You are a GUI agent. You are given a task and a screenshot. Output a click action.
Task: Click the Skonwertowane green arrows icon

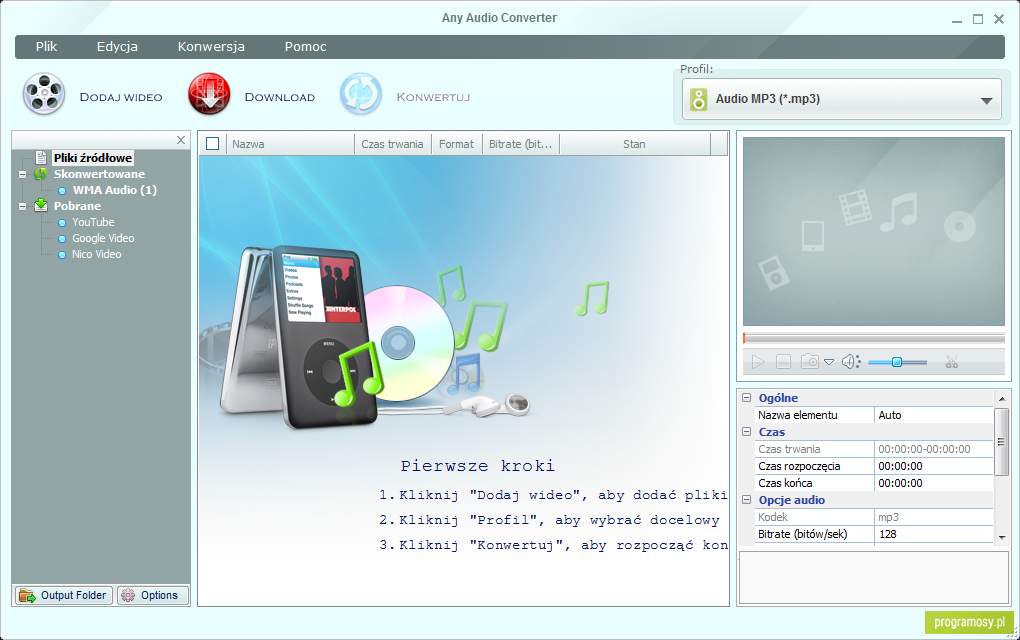tap(41, 174)
